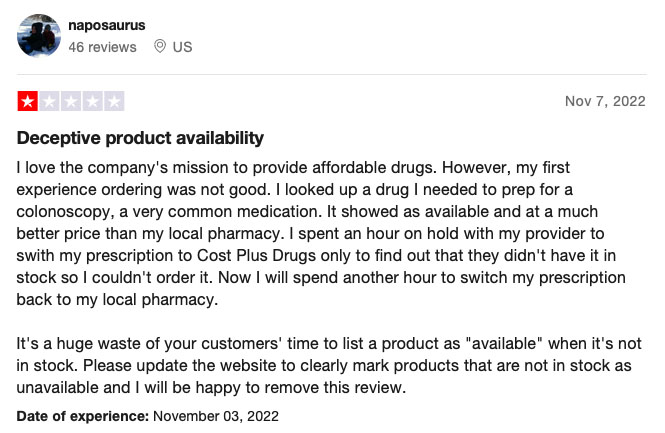The width and height of the screenshot is (665, 433).
Task: Click the November 03, 2022 experience date
Action: tap(216, 416)
